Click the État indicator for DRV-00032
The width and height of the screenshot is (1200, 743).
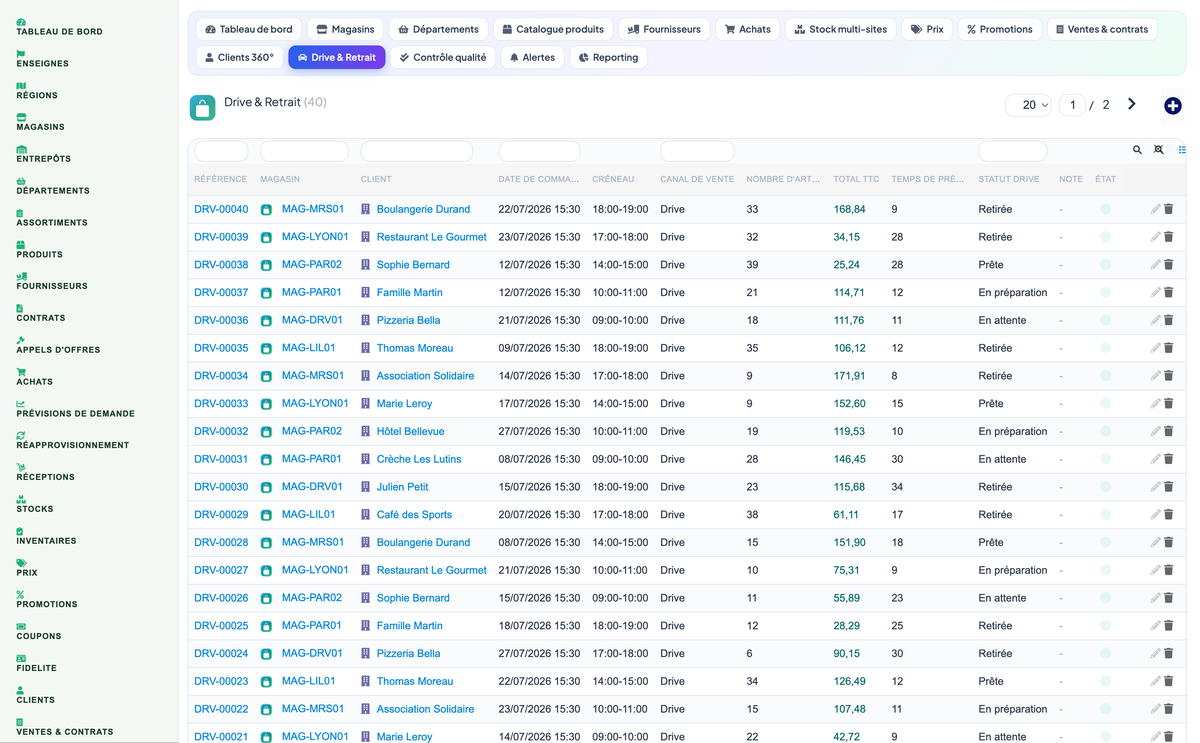pos(1105,432)
